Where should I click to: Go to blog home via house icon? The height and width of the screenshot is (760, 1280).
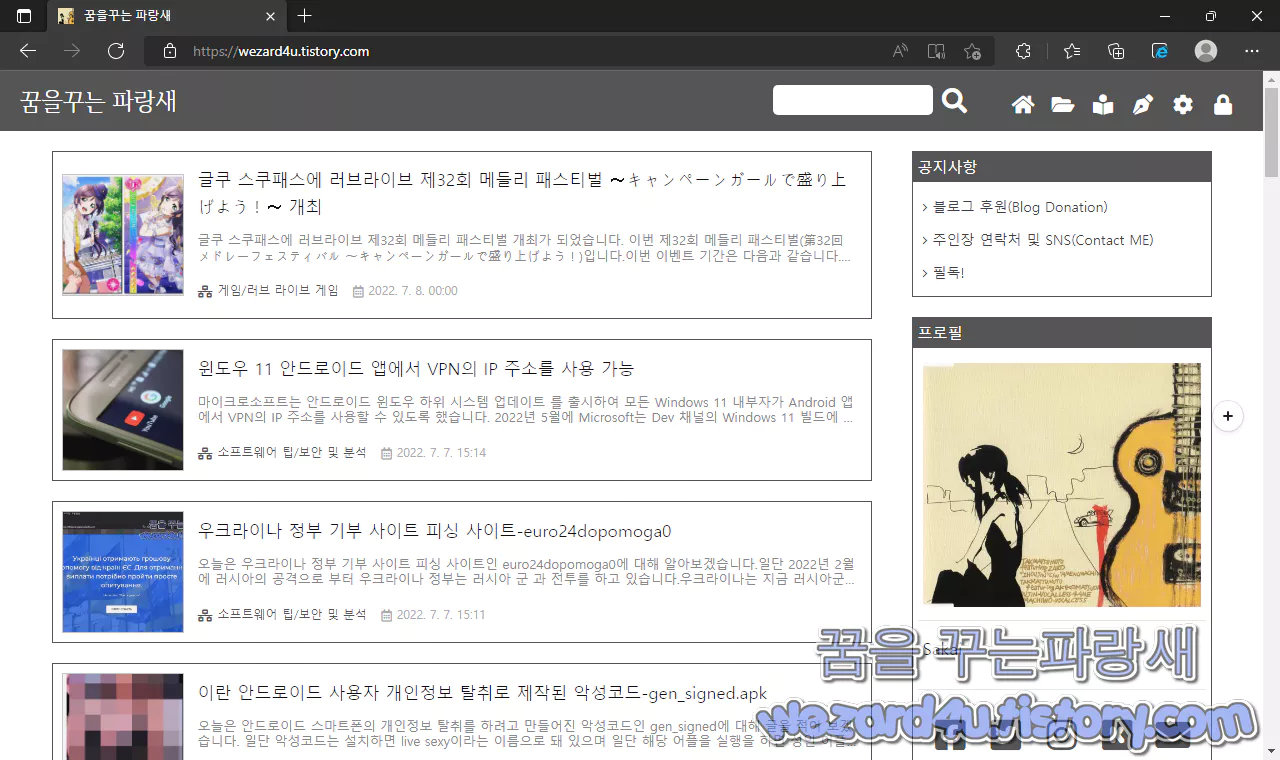click(1023, 105)
